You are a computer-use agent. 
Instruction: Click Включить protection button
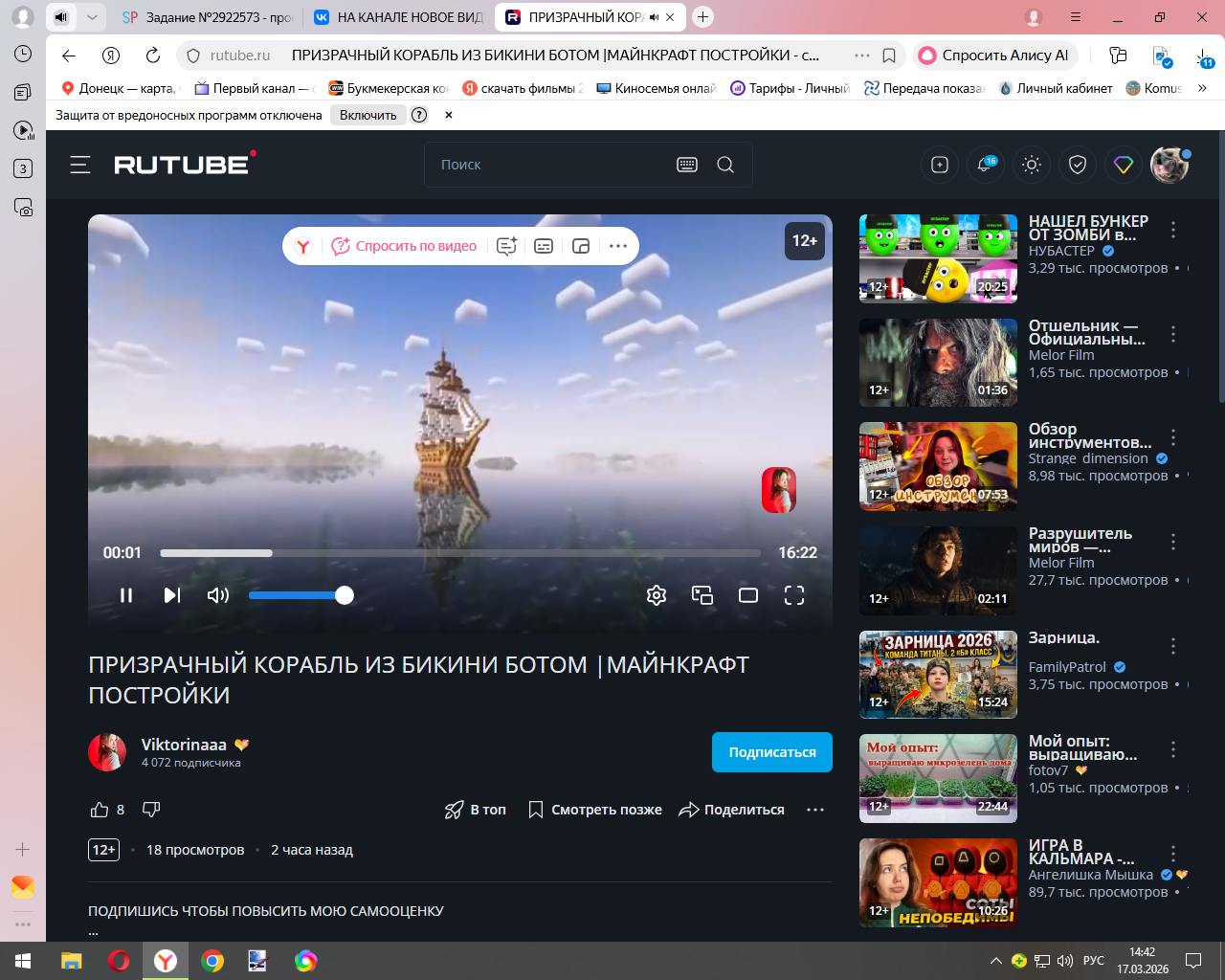368,115
